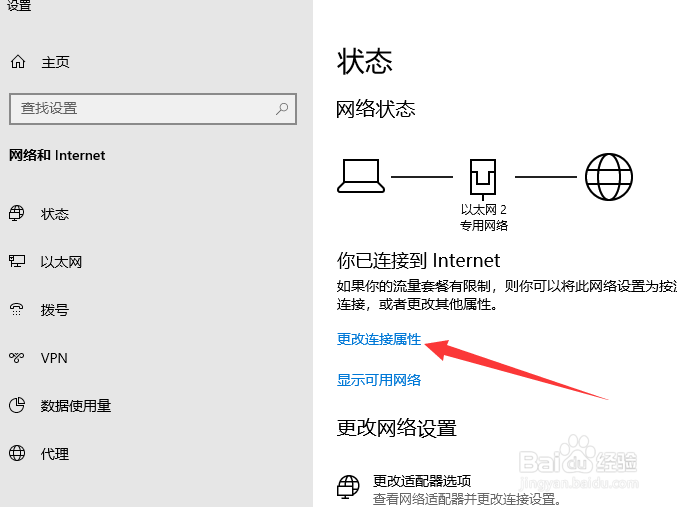Select 状态 in the sidebar
This screenshot has width=677, height=507.
point(55,214)
